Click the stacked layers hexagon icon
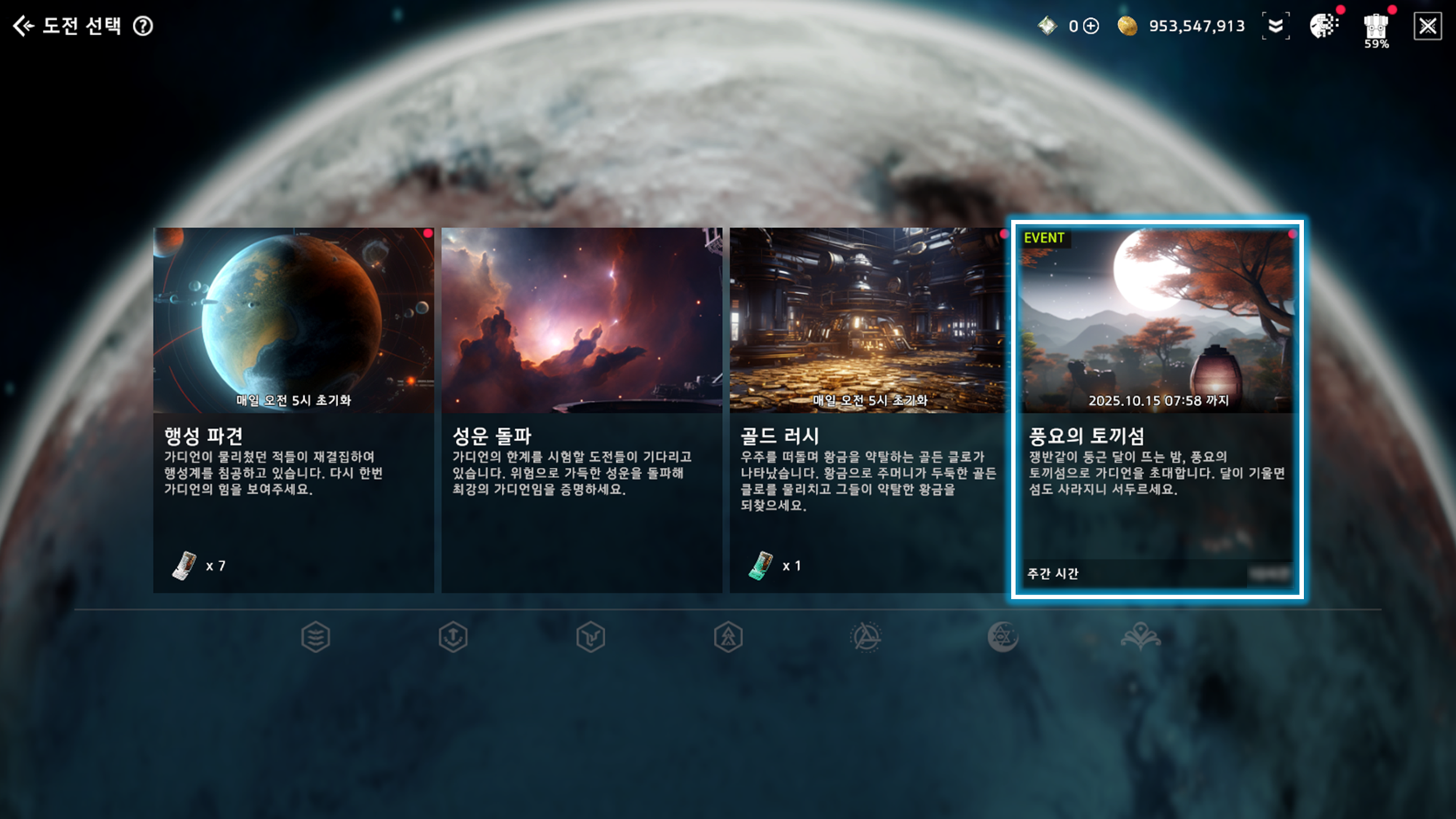The image size is (1456, 819). point(315,637)
